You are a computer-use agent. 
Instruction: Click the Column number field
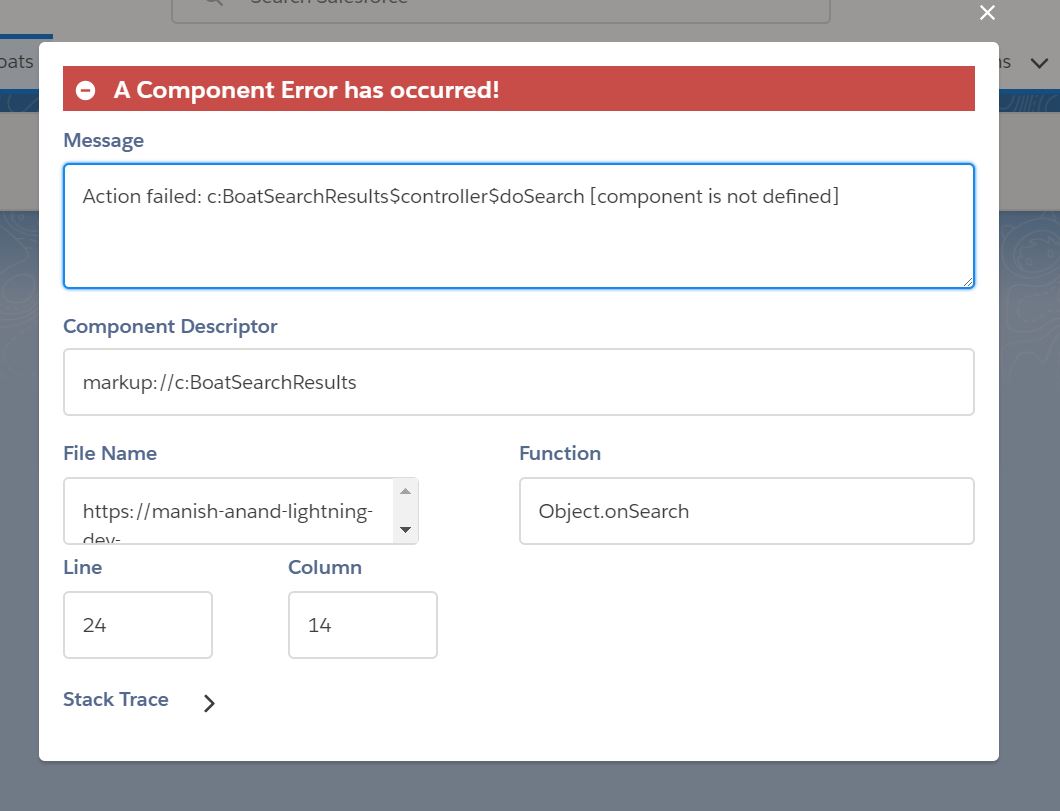362,625
